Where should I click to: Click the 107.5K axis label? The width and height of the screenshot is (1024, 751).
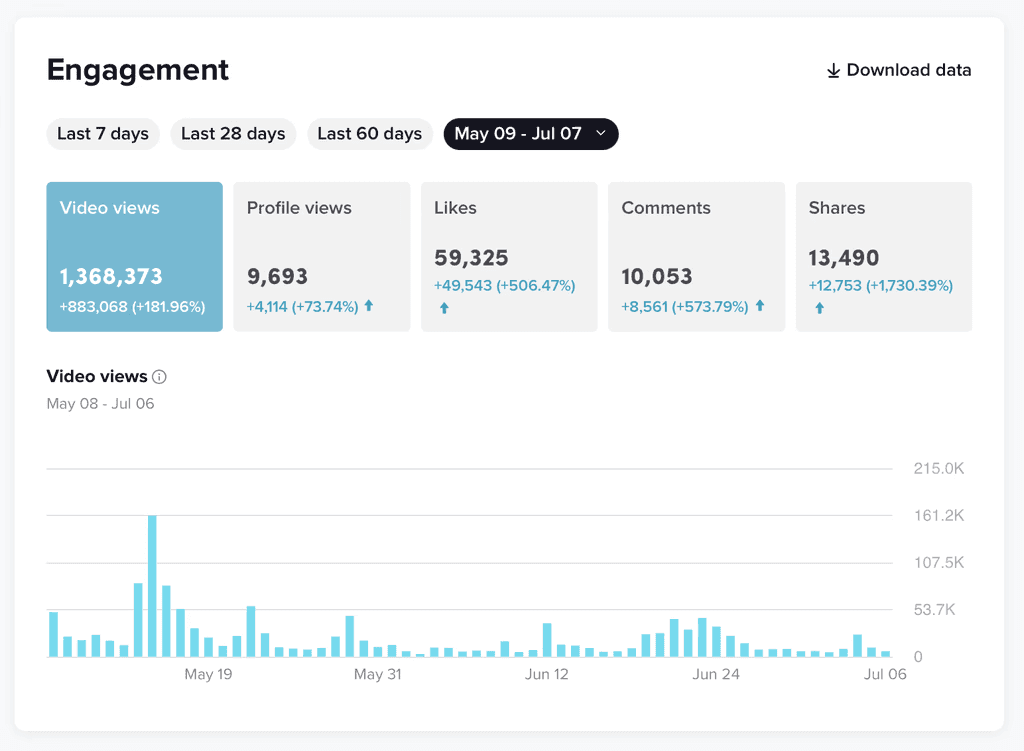[x=938, y=562]
